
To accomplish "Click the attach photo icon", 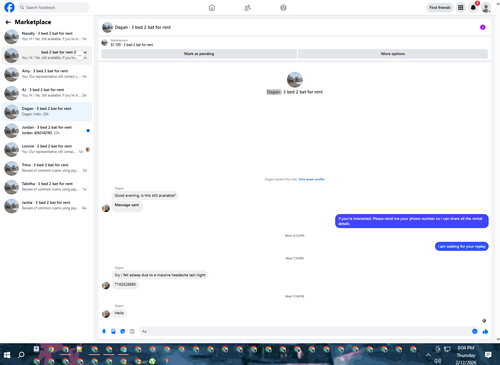I will (113, 331).
